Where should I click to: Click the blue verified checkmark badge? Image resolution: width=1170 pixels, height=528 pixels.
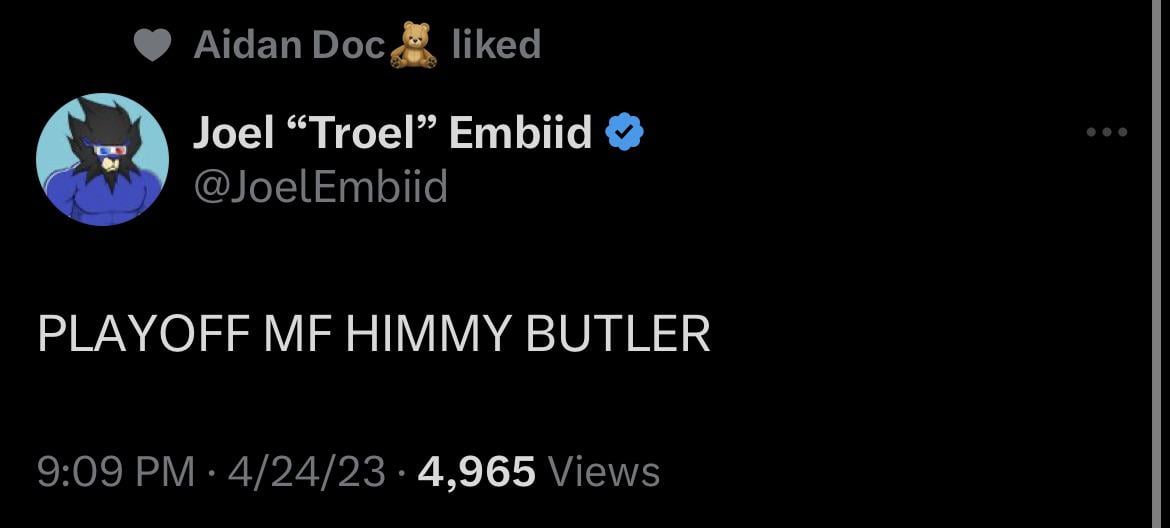(x=625, y=133)
